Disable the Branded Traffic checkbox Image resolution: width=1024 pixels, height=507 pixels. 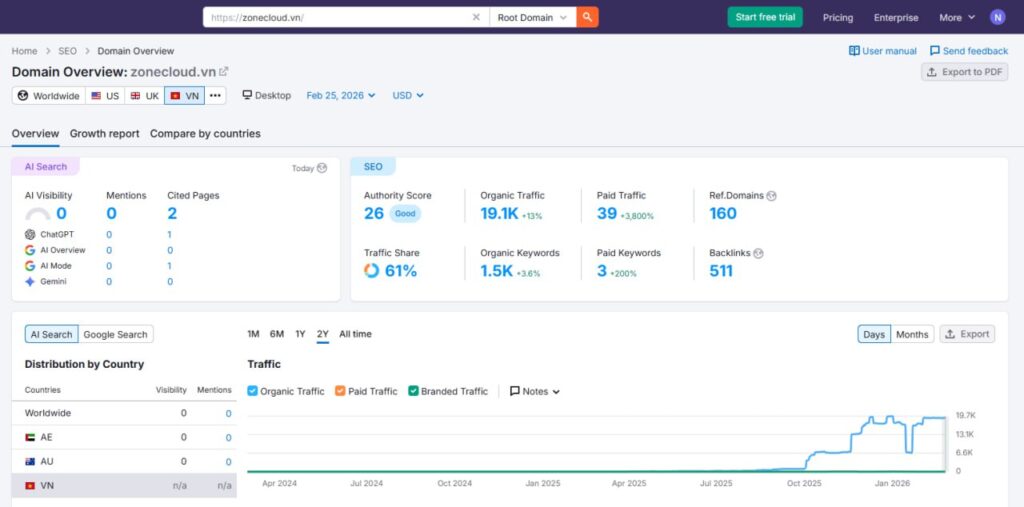click(413, 391)
